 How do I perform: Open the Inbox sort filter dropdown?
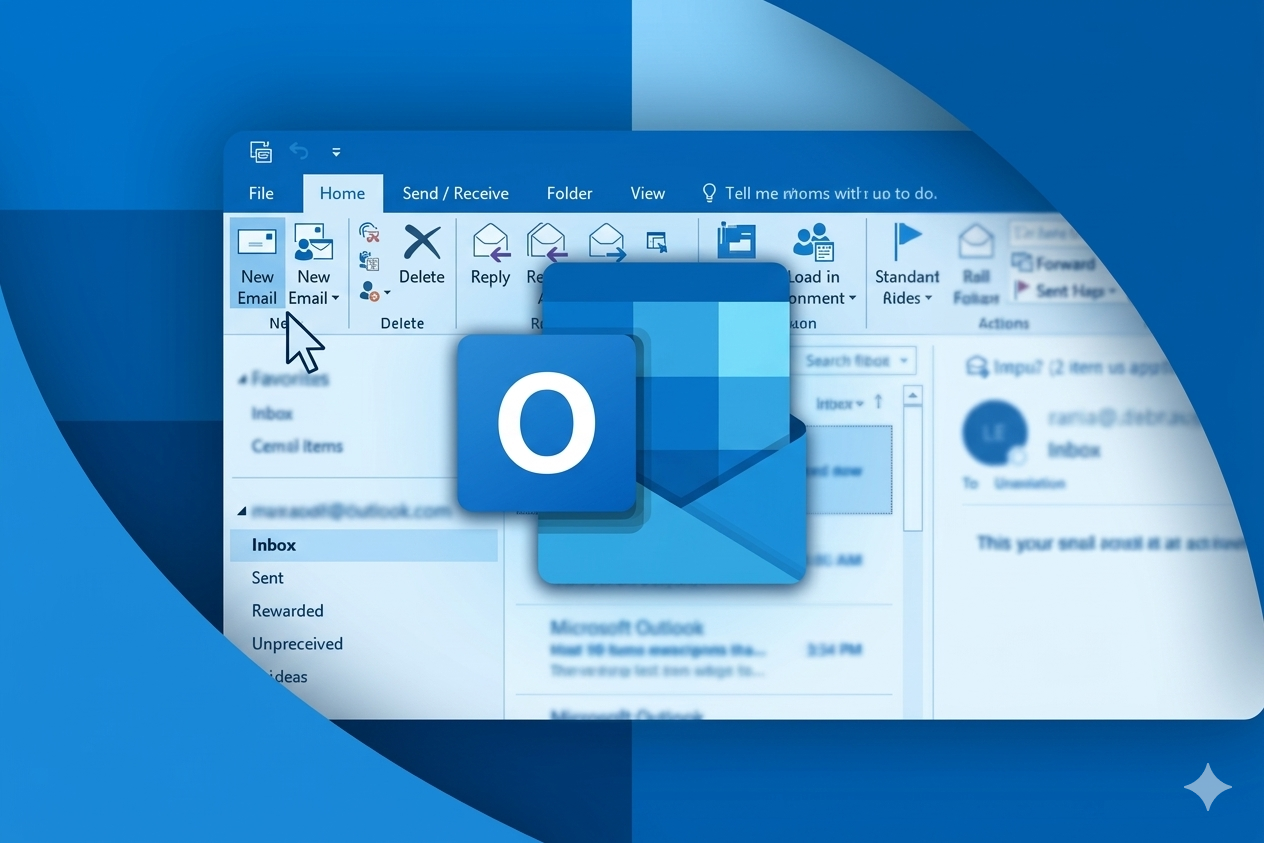click(x=840, y=404)
